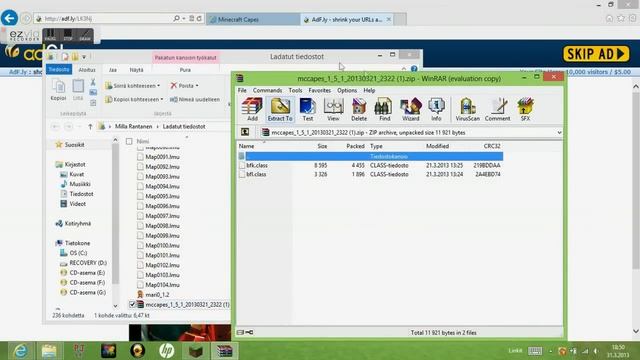
Task: Click the browser back button
Action: [9, 18]
